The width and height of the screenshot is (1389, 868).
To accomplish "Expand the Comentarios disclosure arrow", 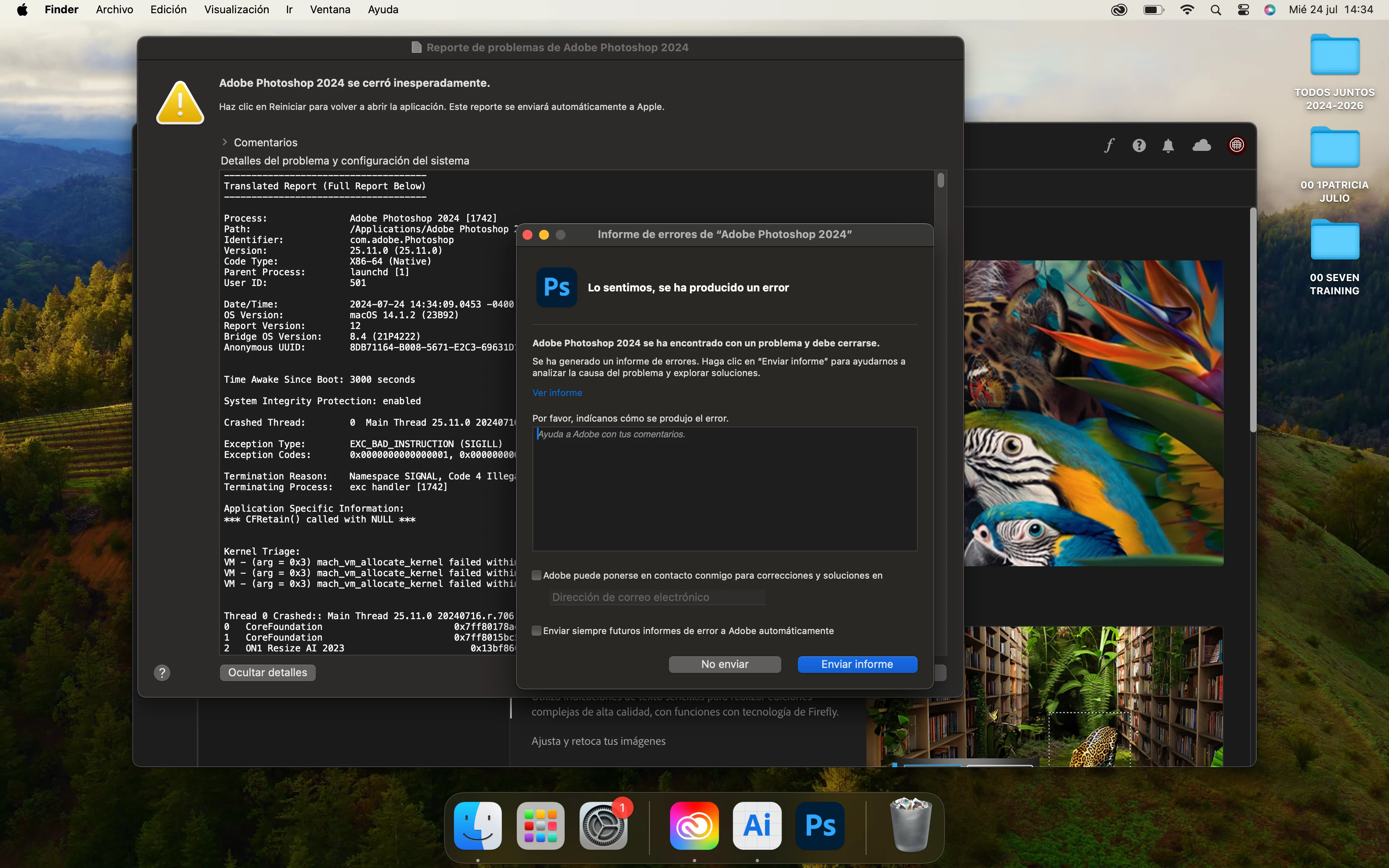I will [225, 142].
